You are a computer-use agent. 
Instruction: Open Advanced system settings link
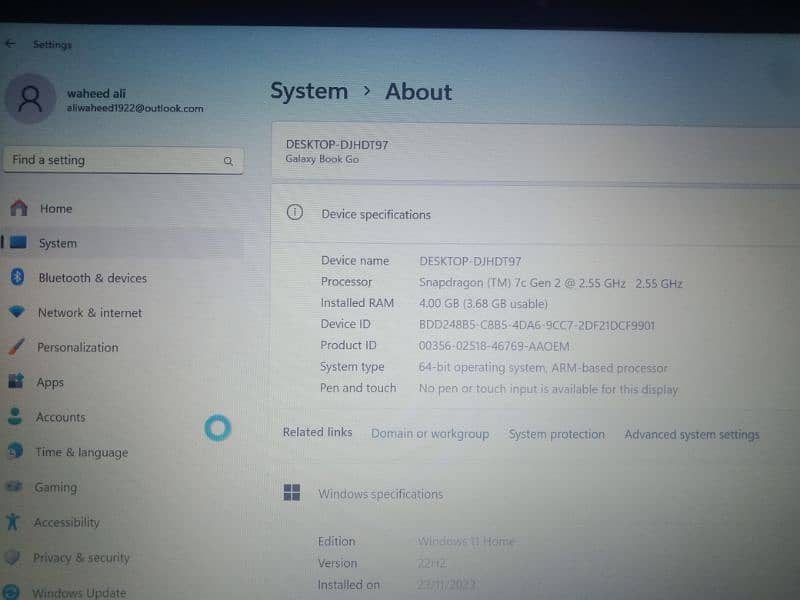click(691, 434)
